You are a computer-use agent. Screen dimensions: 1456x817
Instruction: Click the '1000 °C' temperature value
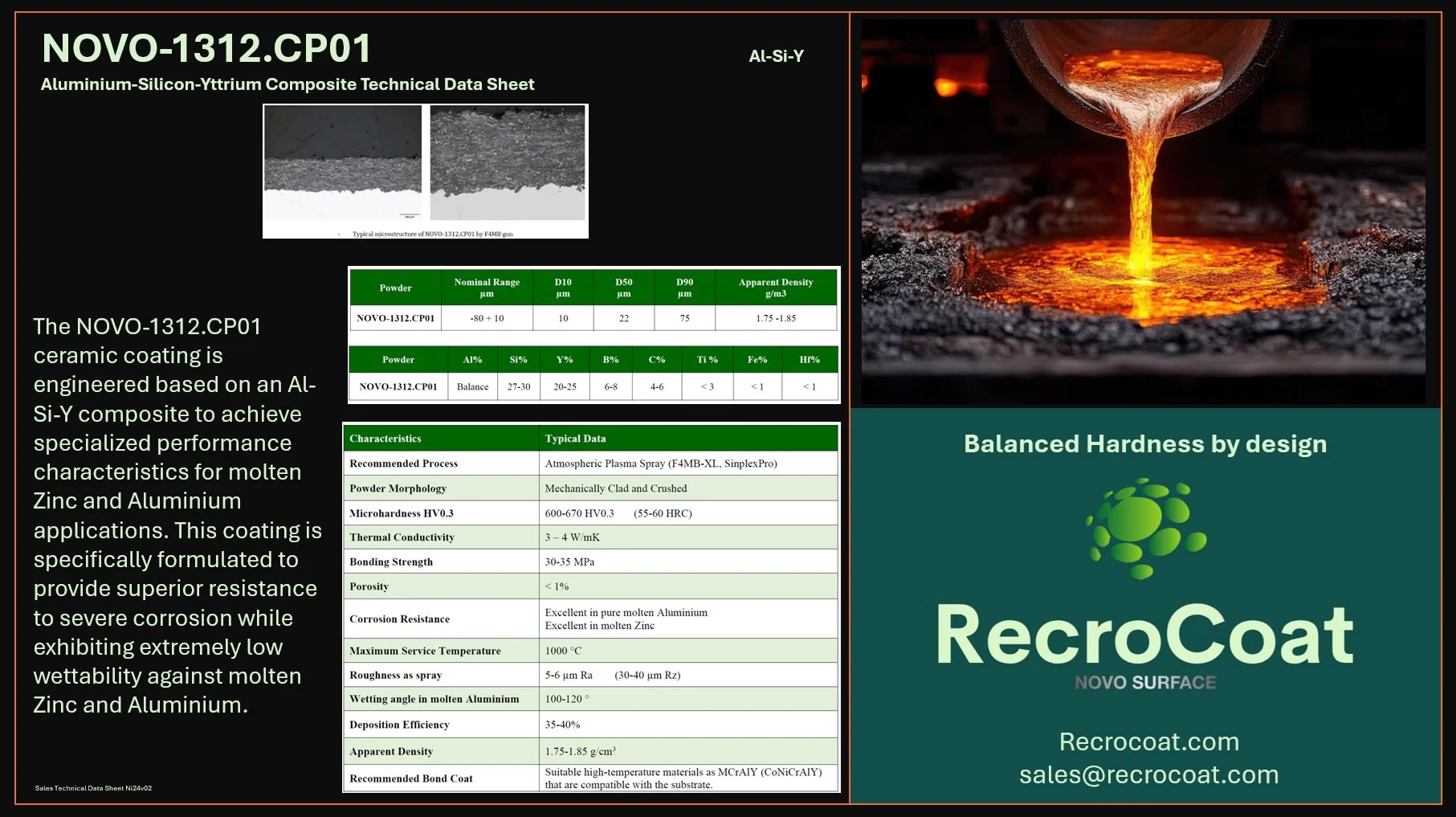point(563,651)
